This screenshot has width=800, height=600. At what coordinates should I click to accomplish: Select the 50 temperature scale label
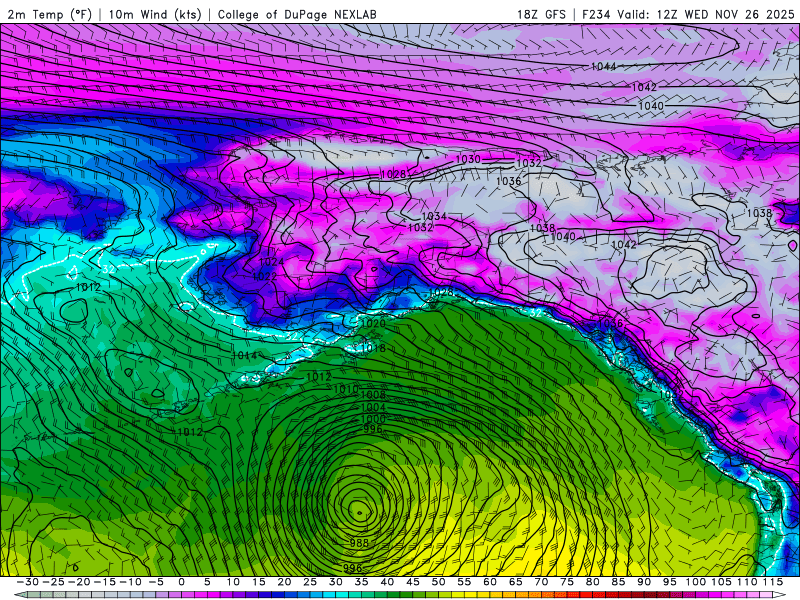pos(438,582)
